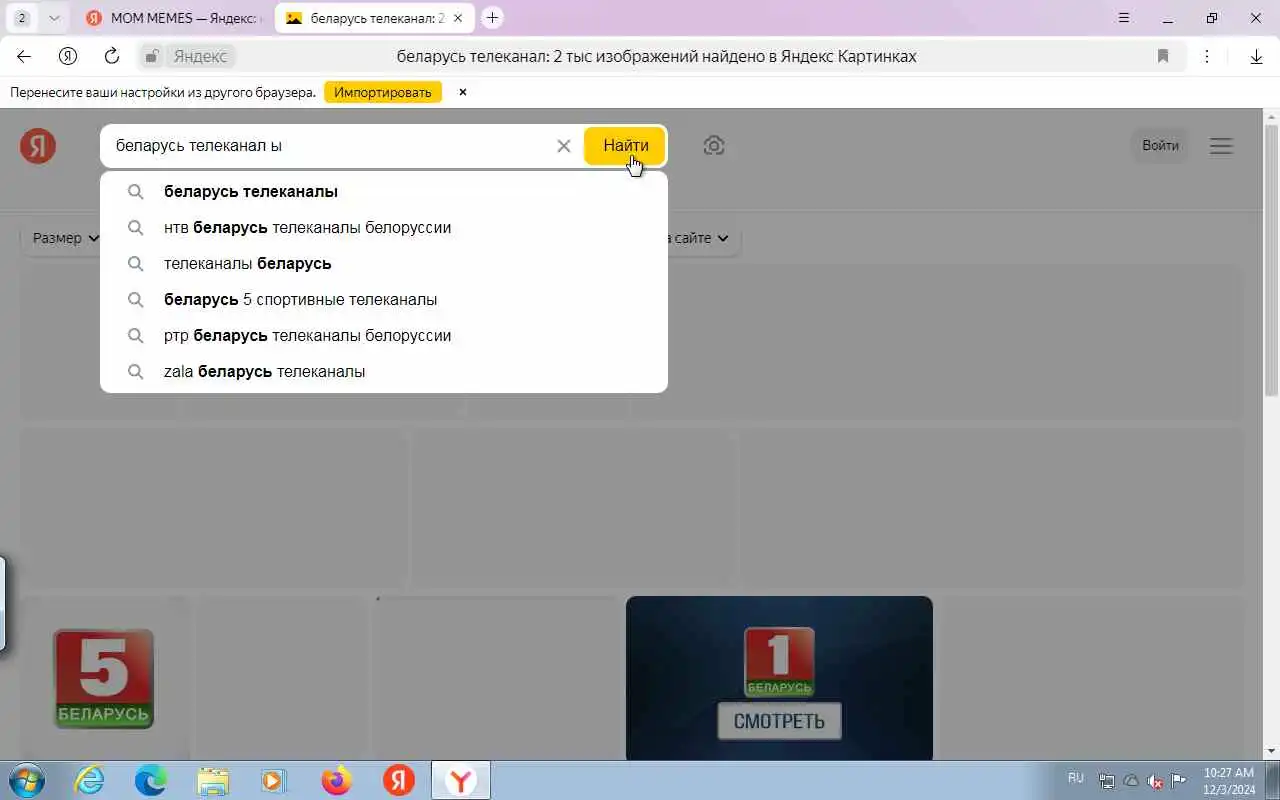Switch to MOM MEMES tab
The image size is (1280, 800).
(173, 18)
